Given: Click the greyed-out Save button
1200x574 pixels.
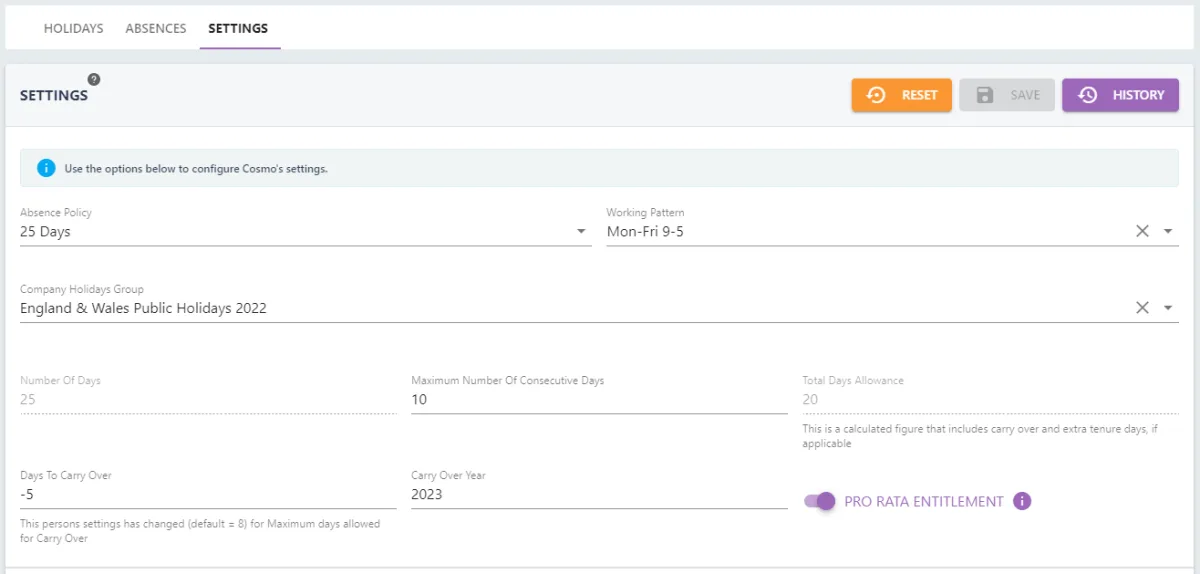Looking at the screenshot, I should [x=1007, y=95].
